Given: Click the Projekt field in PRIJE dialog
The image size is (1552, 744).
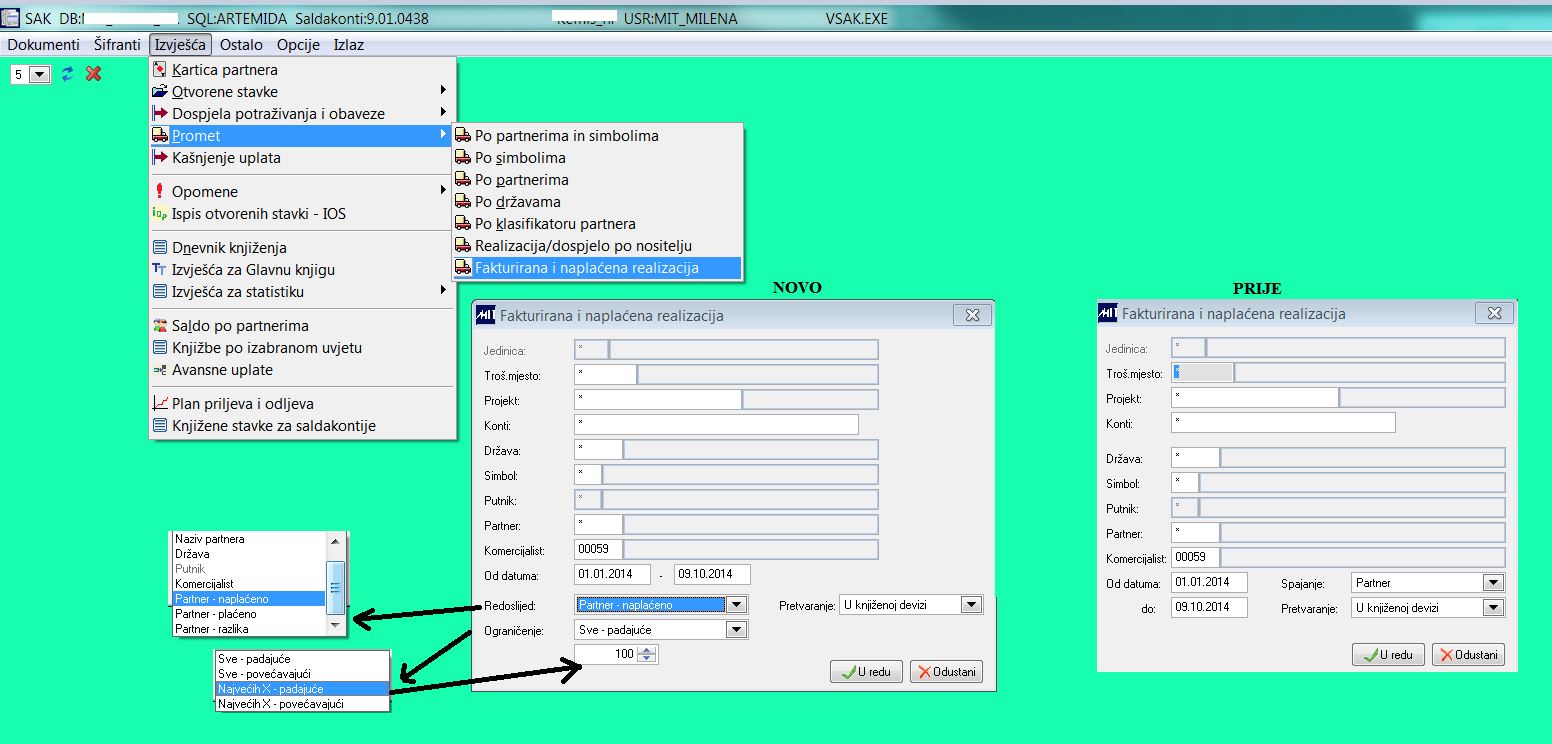Looking at the screenshot, I should tap(1254, 398).
